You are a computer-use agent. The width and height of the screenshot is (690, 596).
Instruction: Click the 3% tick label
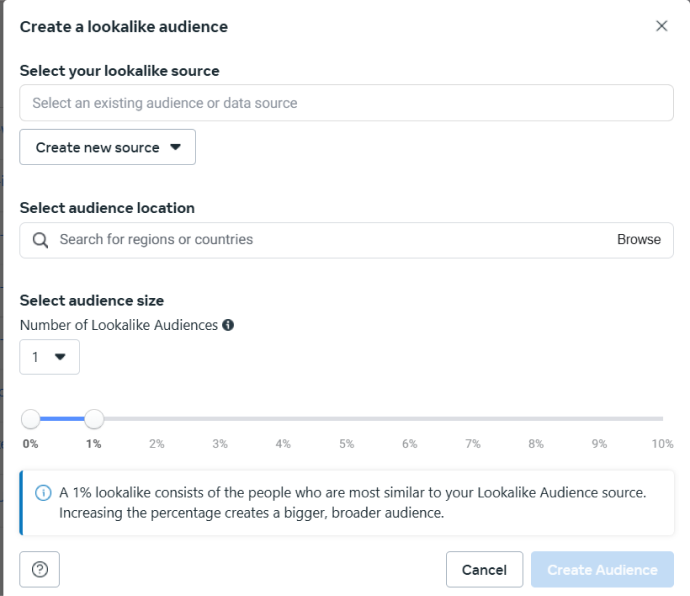coord(220,444)
